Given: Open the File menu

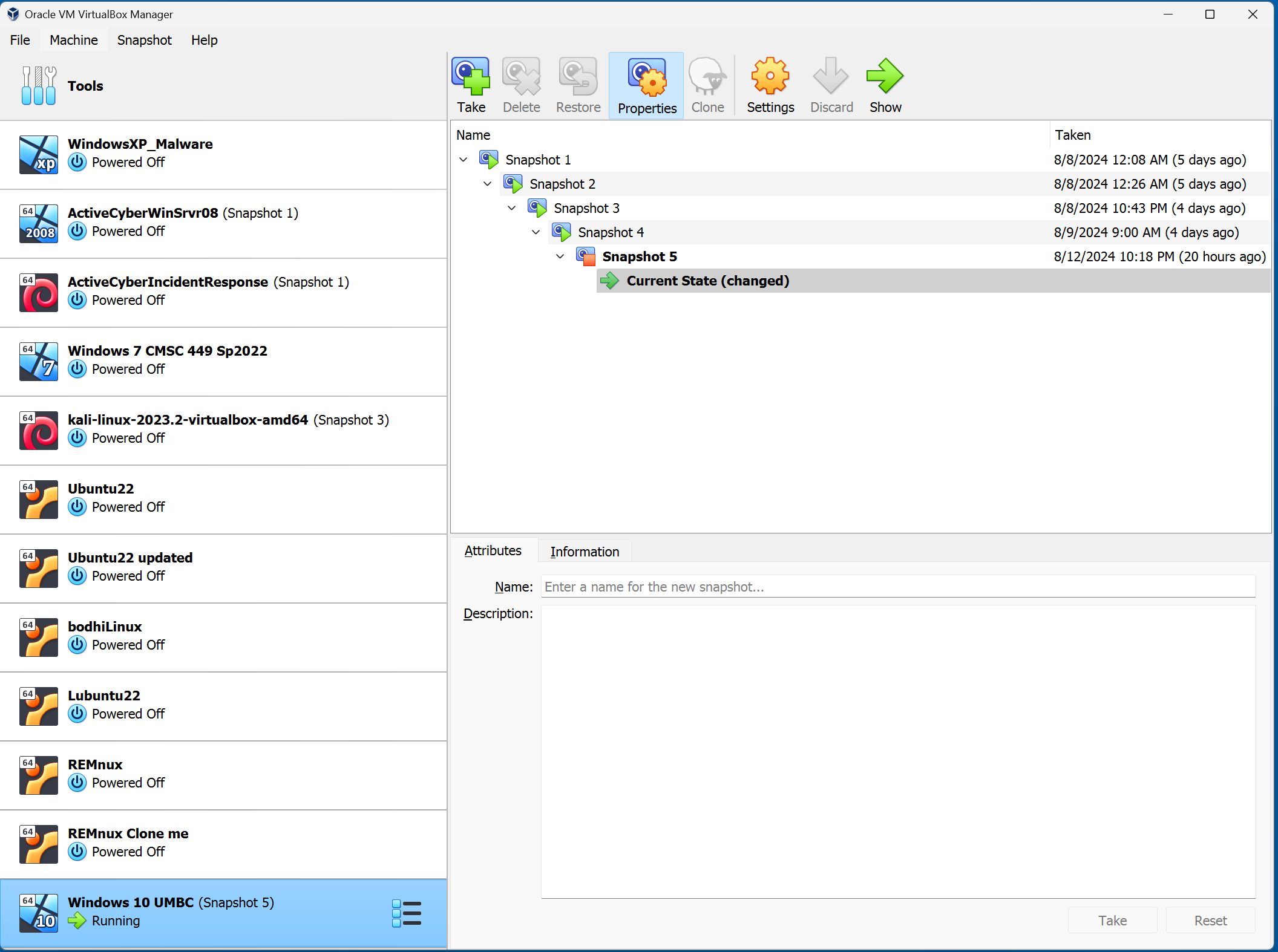Looking at the screenshot, I should pyautogui.click(x=20, y=40).
